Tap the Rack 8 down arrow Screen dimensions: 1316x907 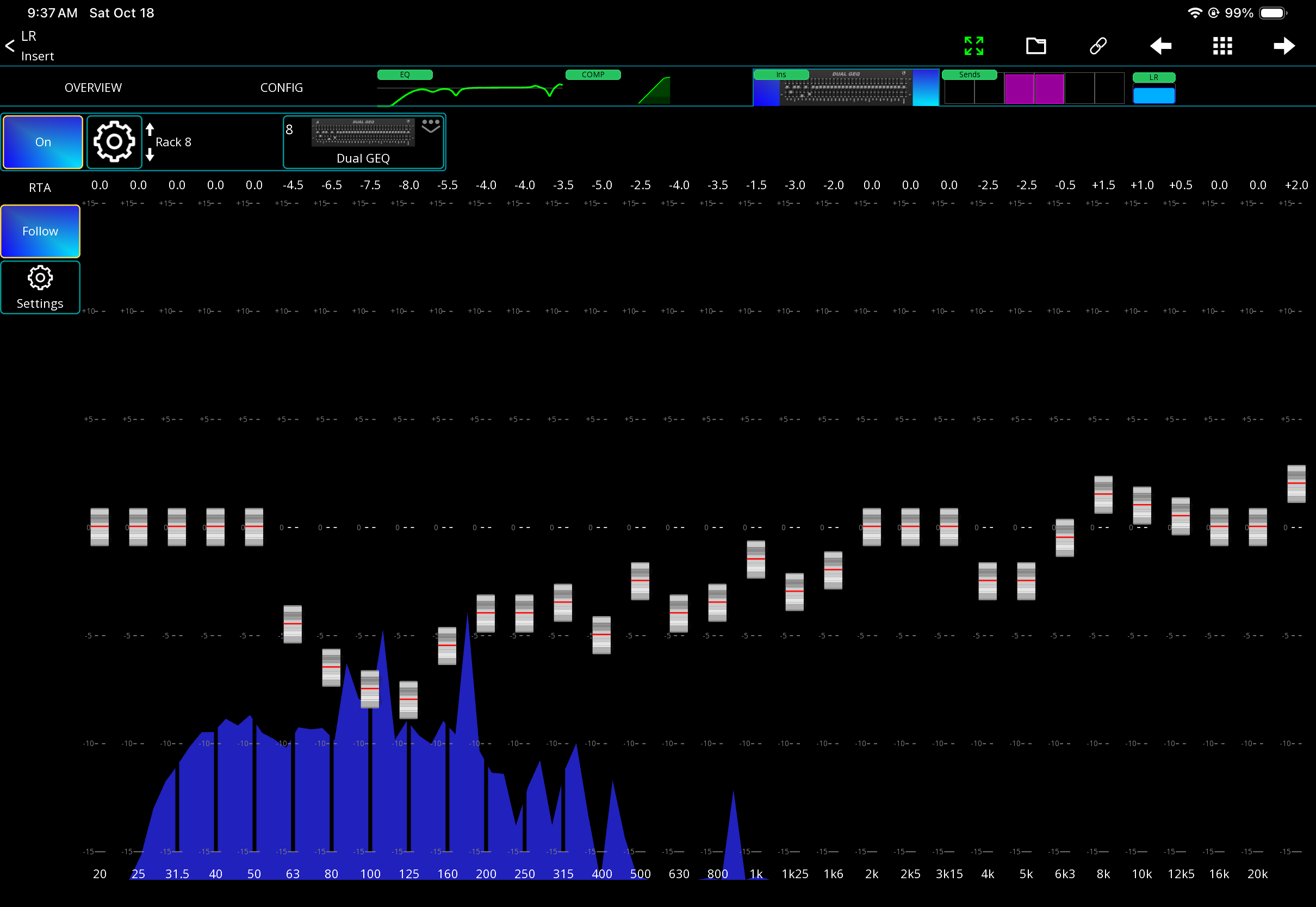150,154
